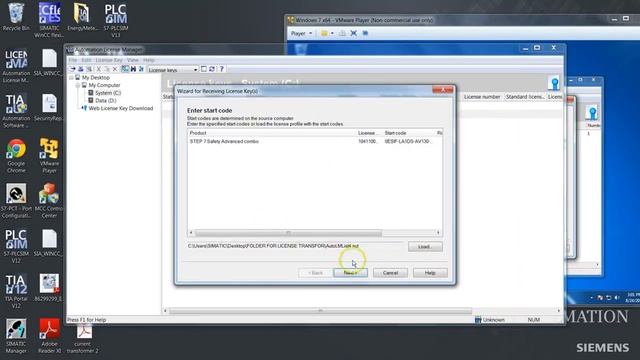Open the Automation Software desktop shortcut
The width and height of the screenshot is (640, 360).
[16, 111]
